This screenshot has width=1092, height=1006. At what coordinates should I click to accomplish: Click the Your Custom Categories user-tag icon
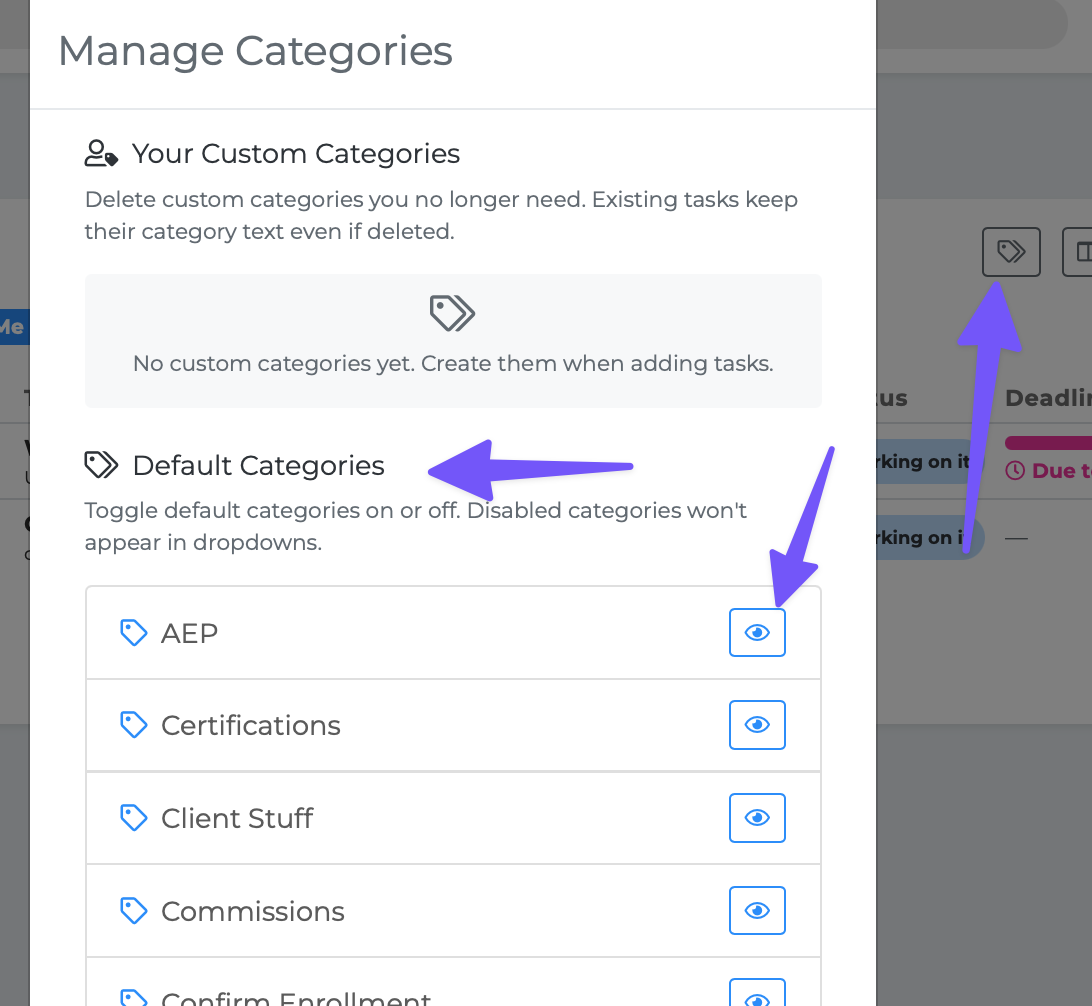click(101, 154)
